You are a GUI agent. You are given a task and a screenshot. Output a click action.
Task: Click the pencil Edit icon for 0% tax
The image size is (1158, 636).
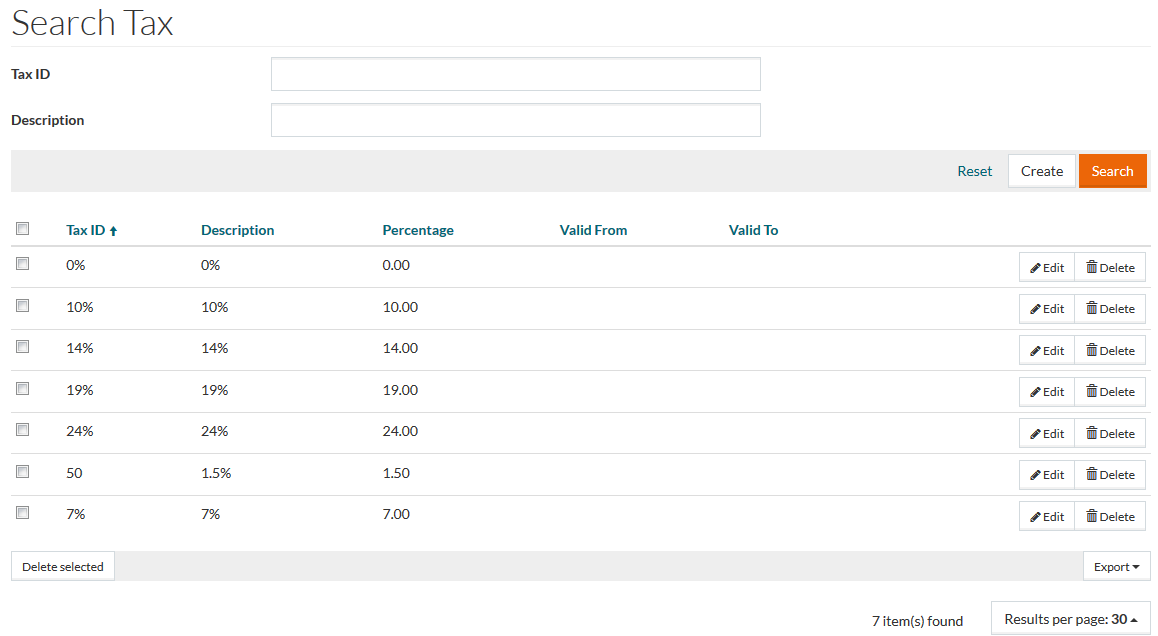click(1036, 268)
